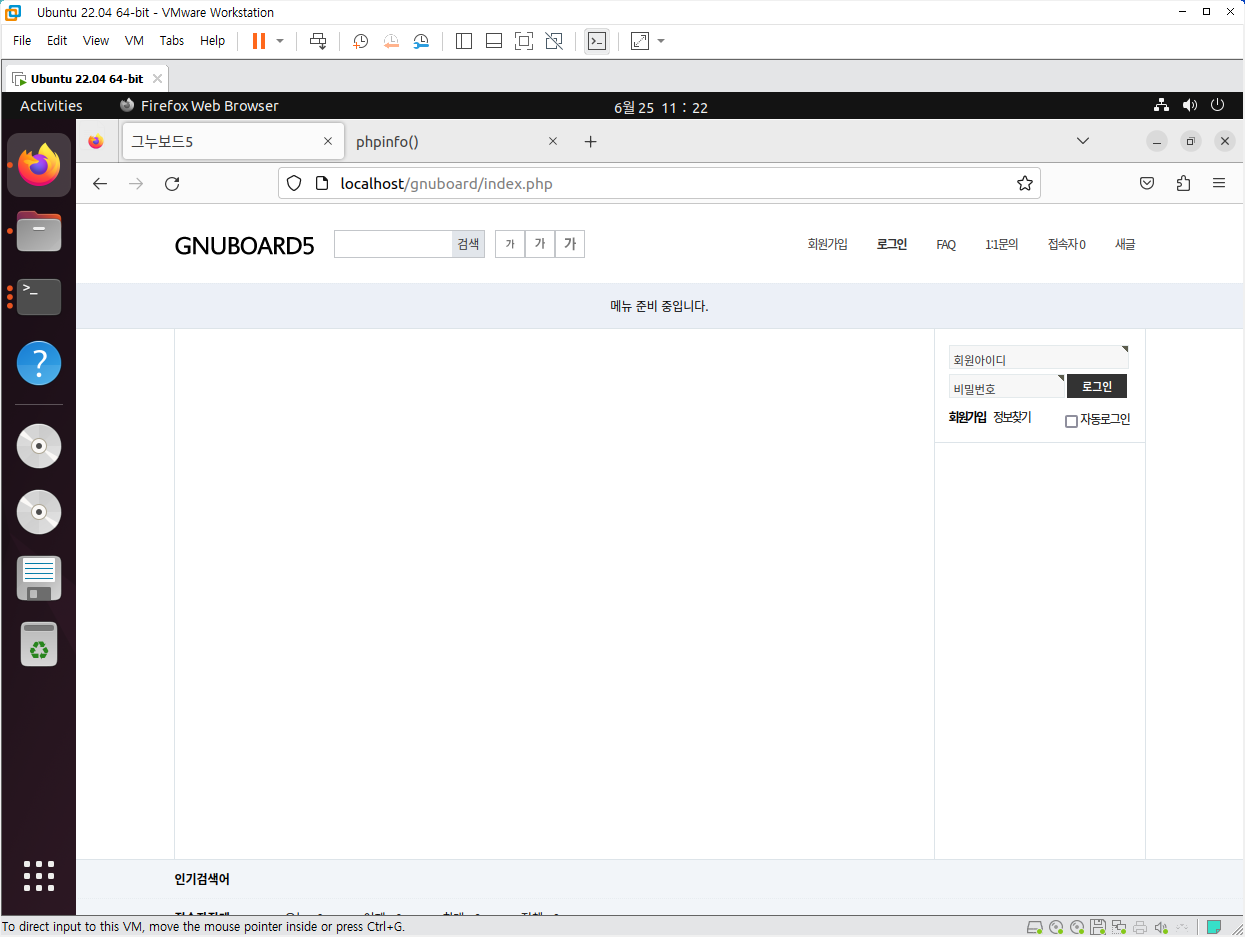
Task: Click the 검색 search button
Action: tap(468, 244)
